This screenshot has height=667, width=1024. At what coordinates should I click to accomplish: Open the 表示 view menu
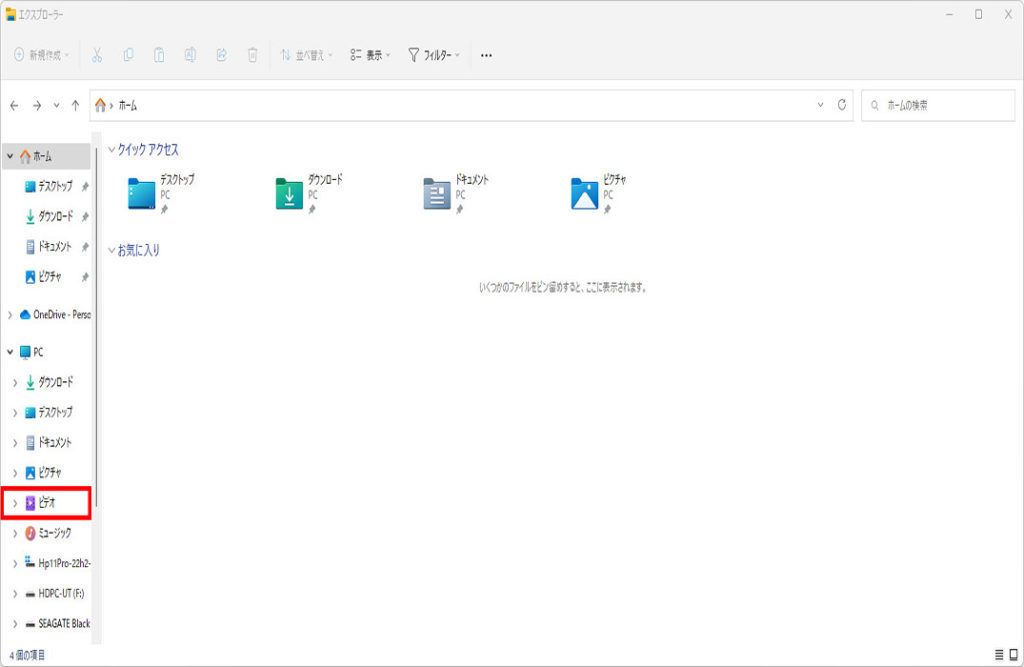pos(370,55)
